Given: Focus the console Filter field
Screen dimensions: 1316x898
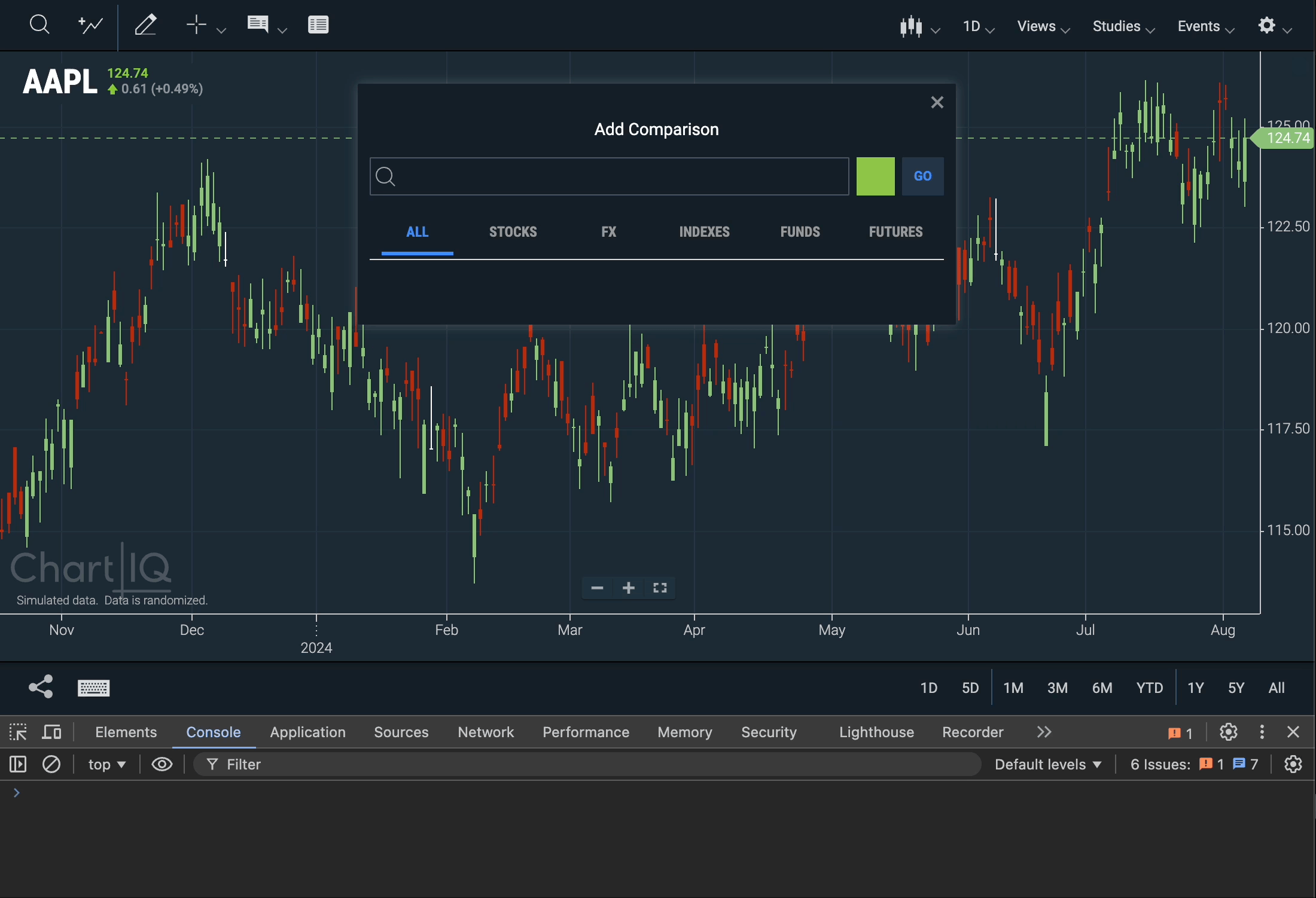Looking at the screenshot, I should point(587,765).
